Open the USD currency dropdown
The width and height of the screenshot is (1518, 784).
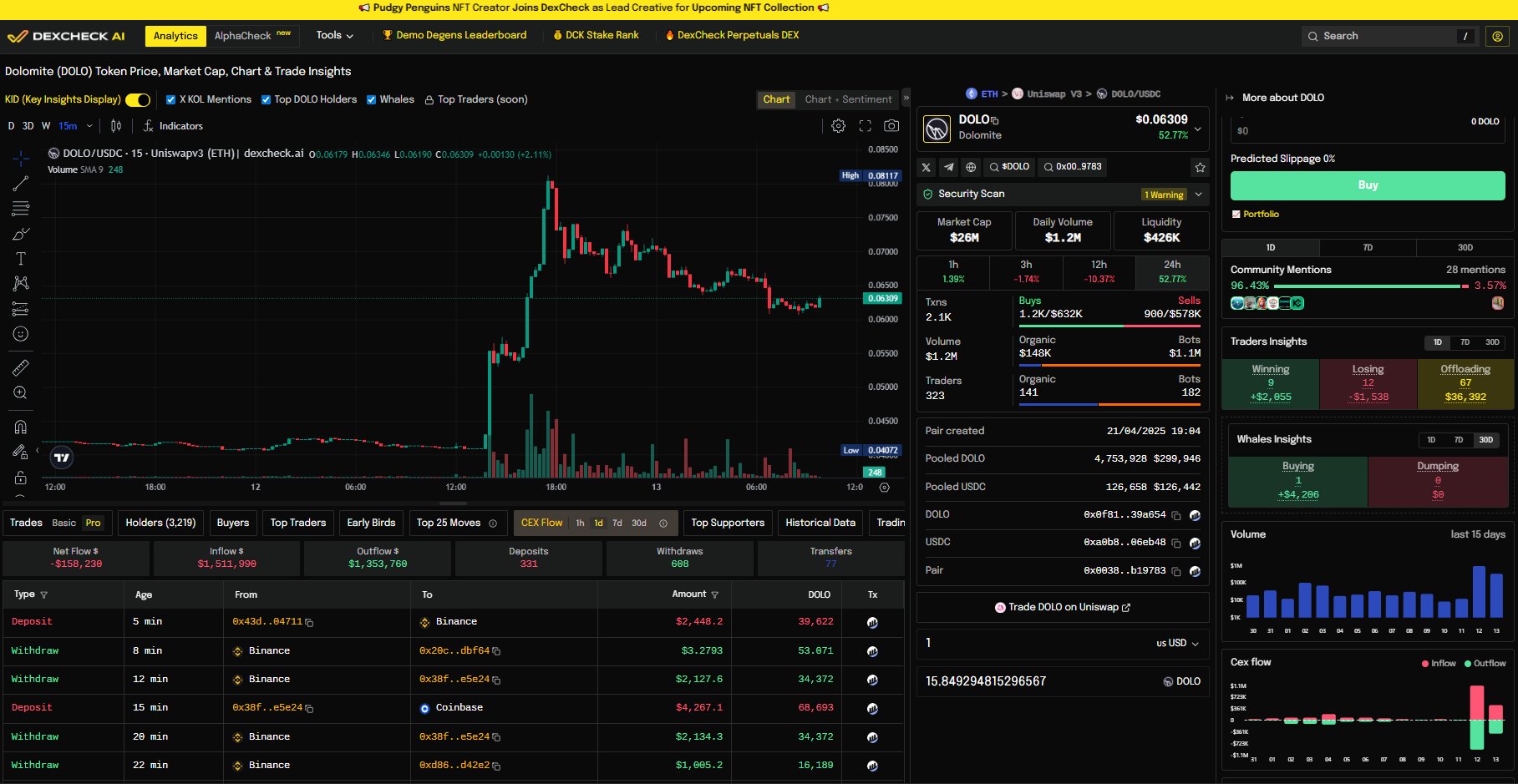pyautogui.click(x=1177, y=643)
